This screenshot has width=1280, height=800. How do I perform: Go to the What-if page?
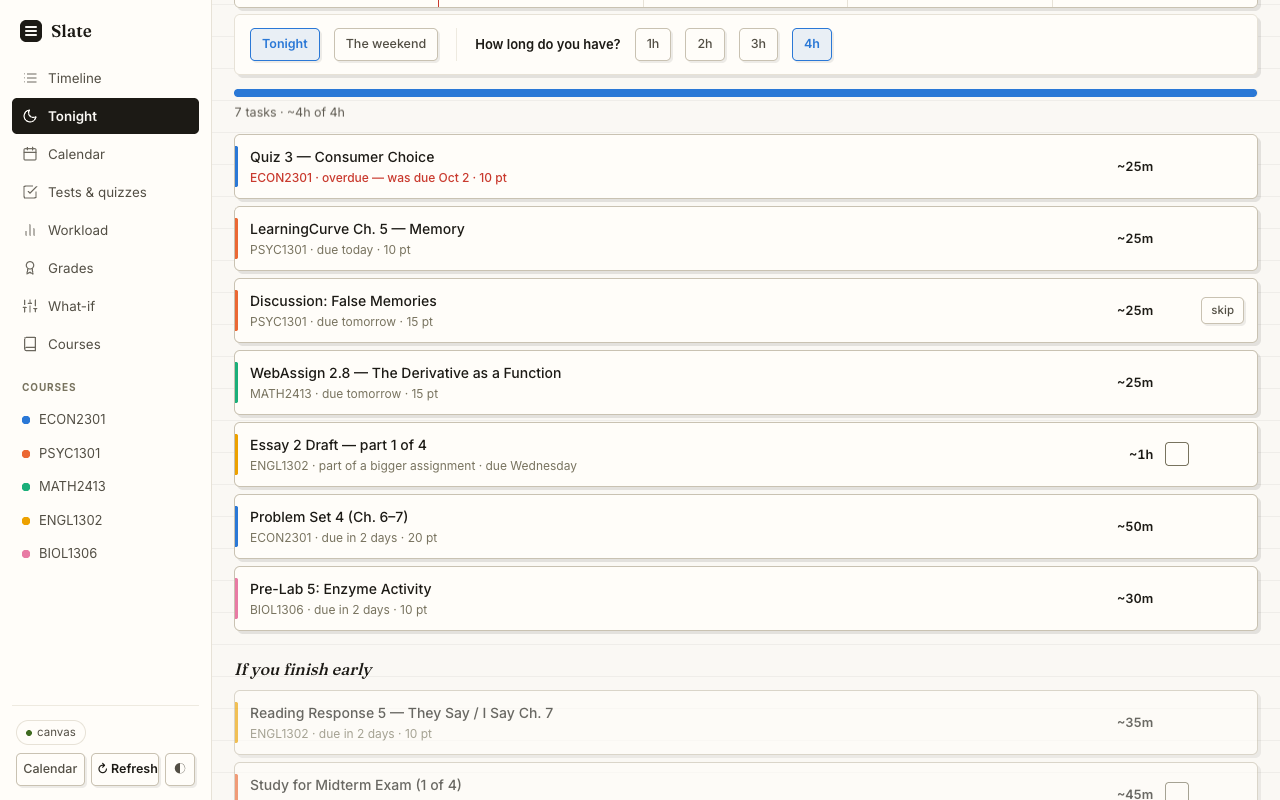tap(105, 306)
